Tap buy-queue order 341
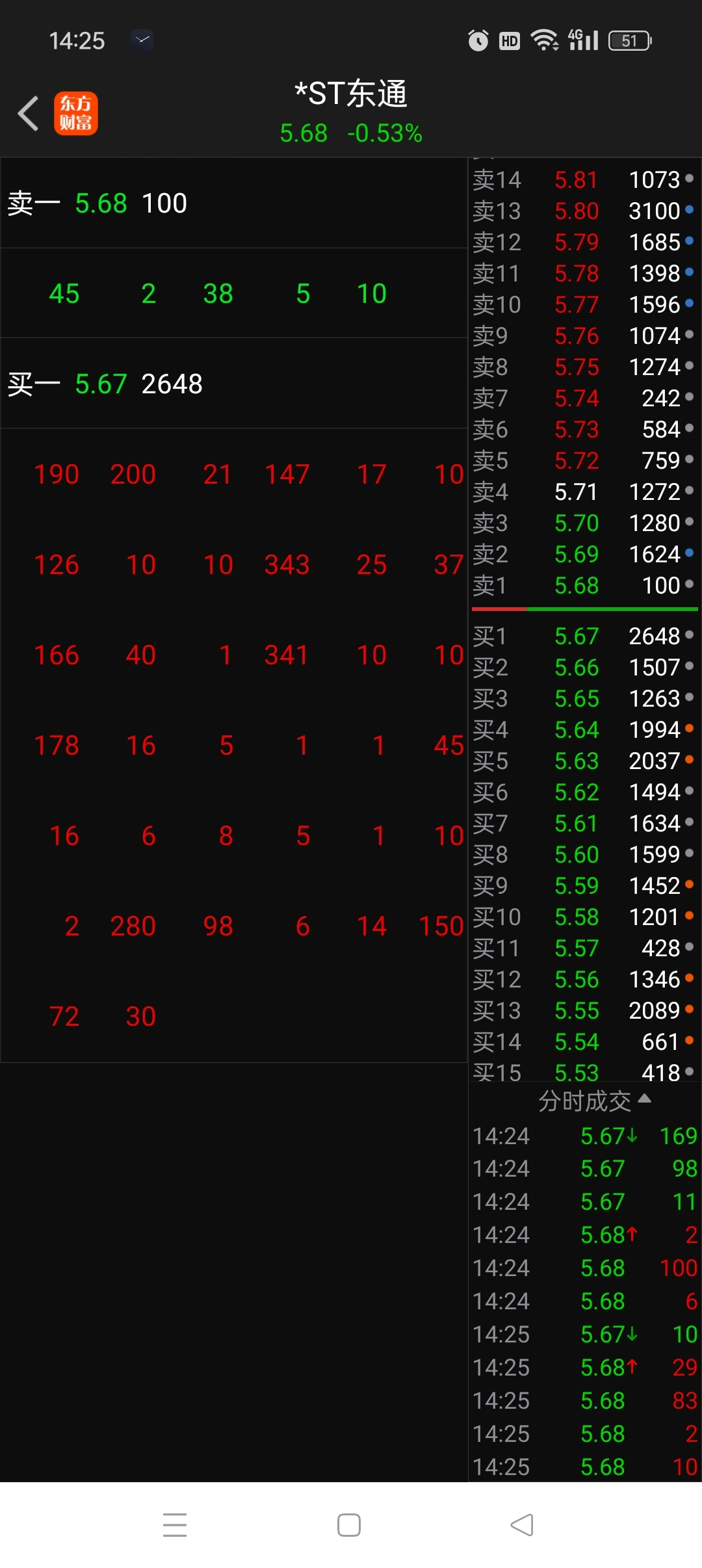Image resolution: width=702 pixels, height=1568 pixels. coord(287,655)
